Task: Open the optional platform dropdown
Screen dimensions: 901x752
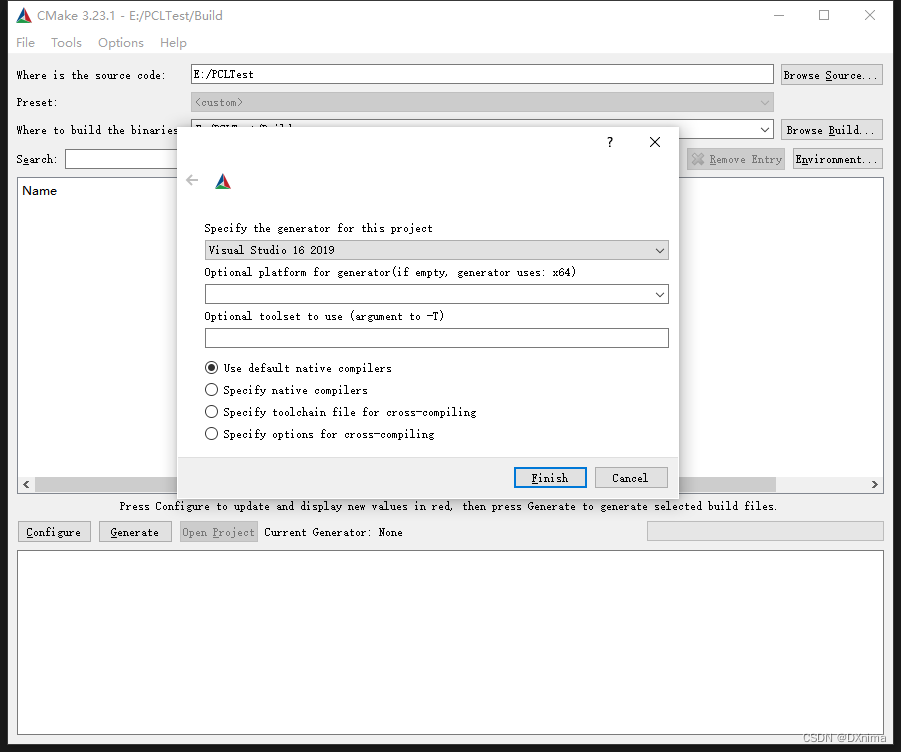Action: coord(658,294)
